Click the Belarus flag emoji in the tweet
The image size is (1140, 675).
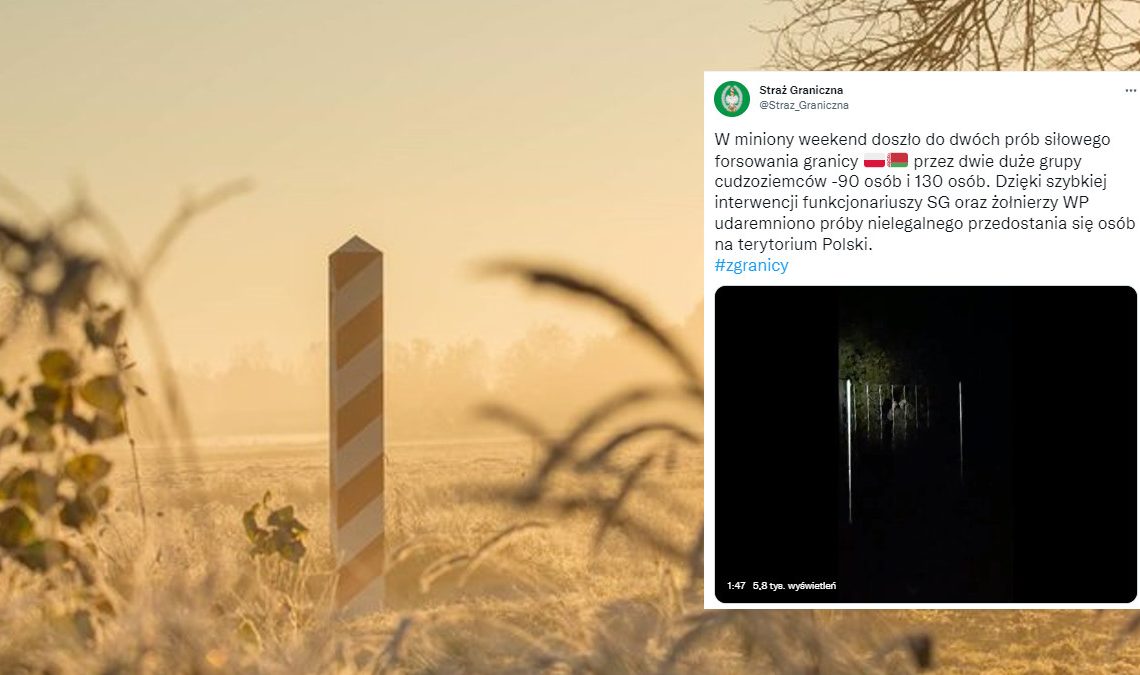coord(897,161)
